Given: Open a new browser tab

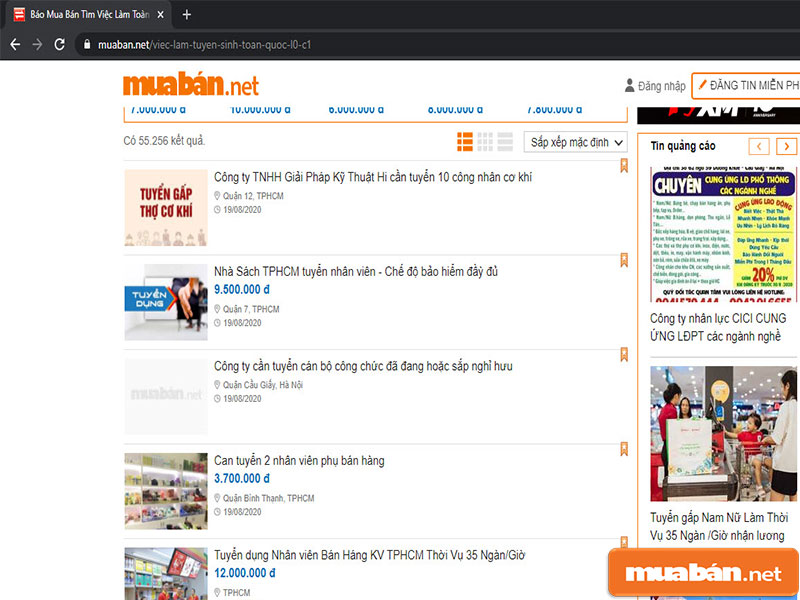Looking at the screenshot, I should (x=187, y=15).
